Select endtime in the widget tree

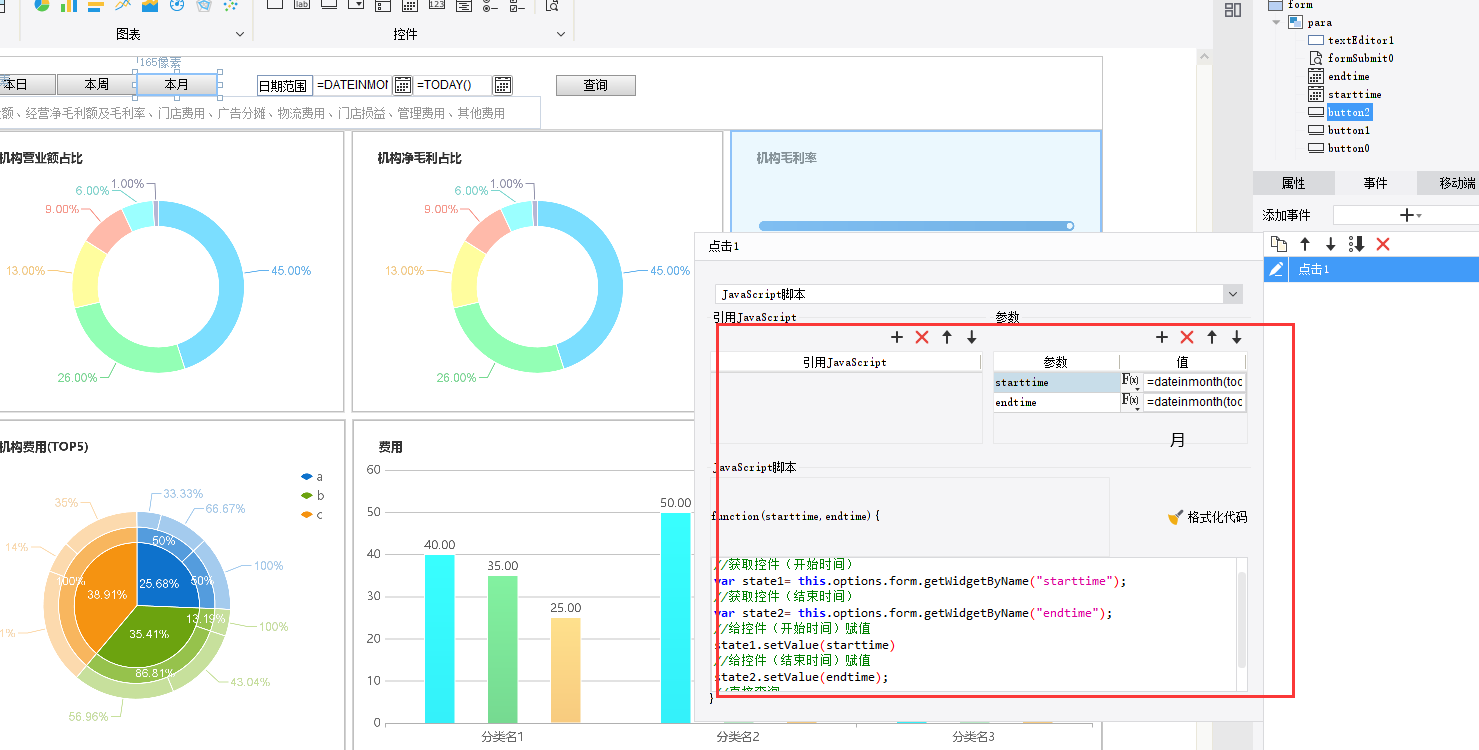point(1349,76)
